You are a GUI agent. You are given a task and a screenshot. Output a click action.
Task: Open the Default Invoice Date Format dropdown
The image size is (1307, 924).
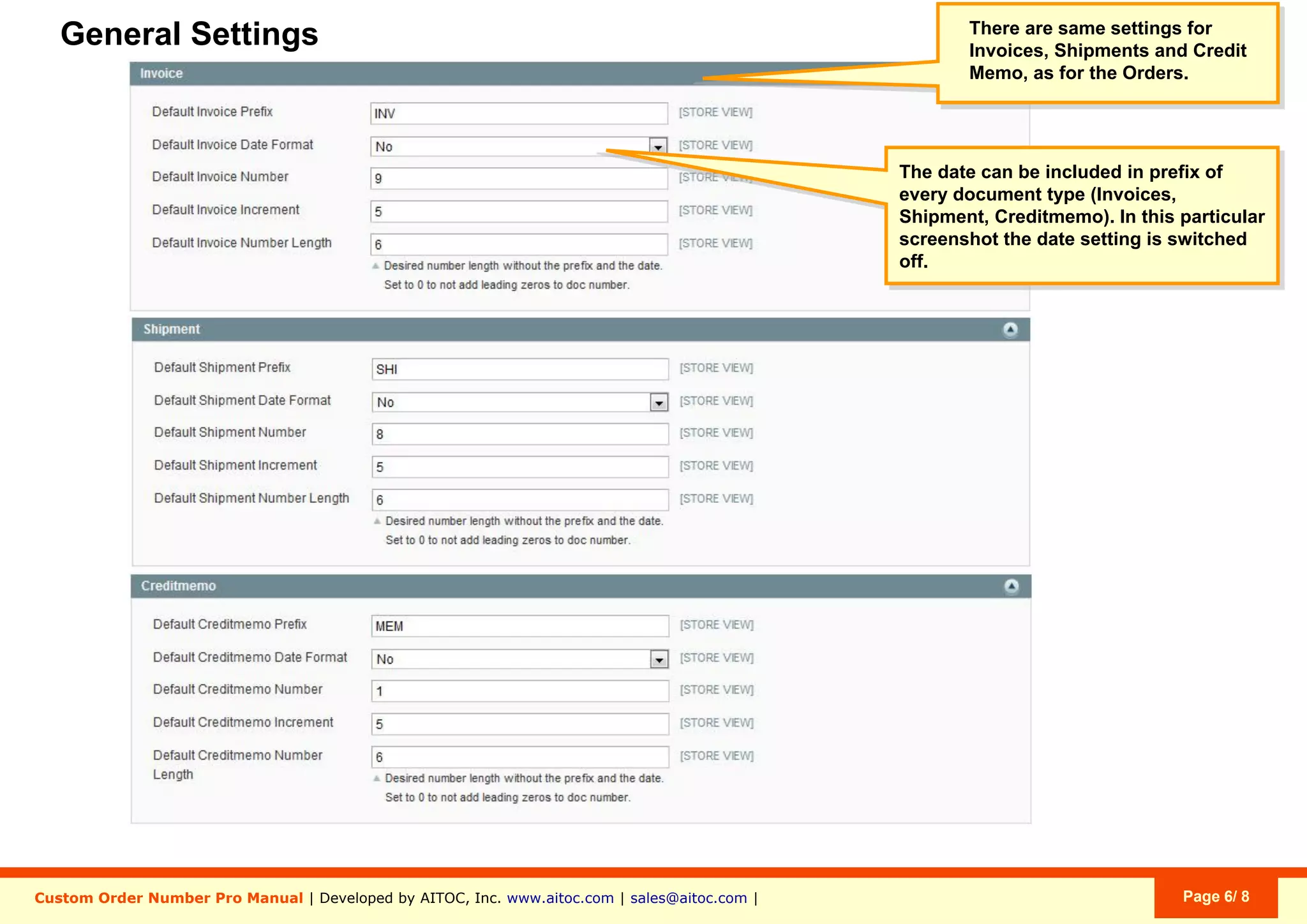click(519, 146)
